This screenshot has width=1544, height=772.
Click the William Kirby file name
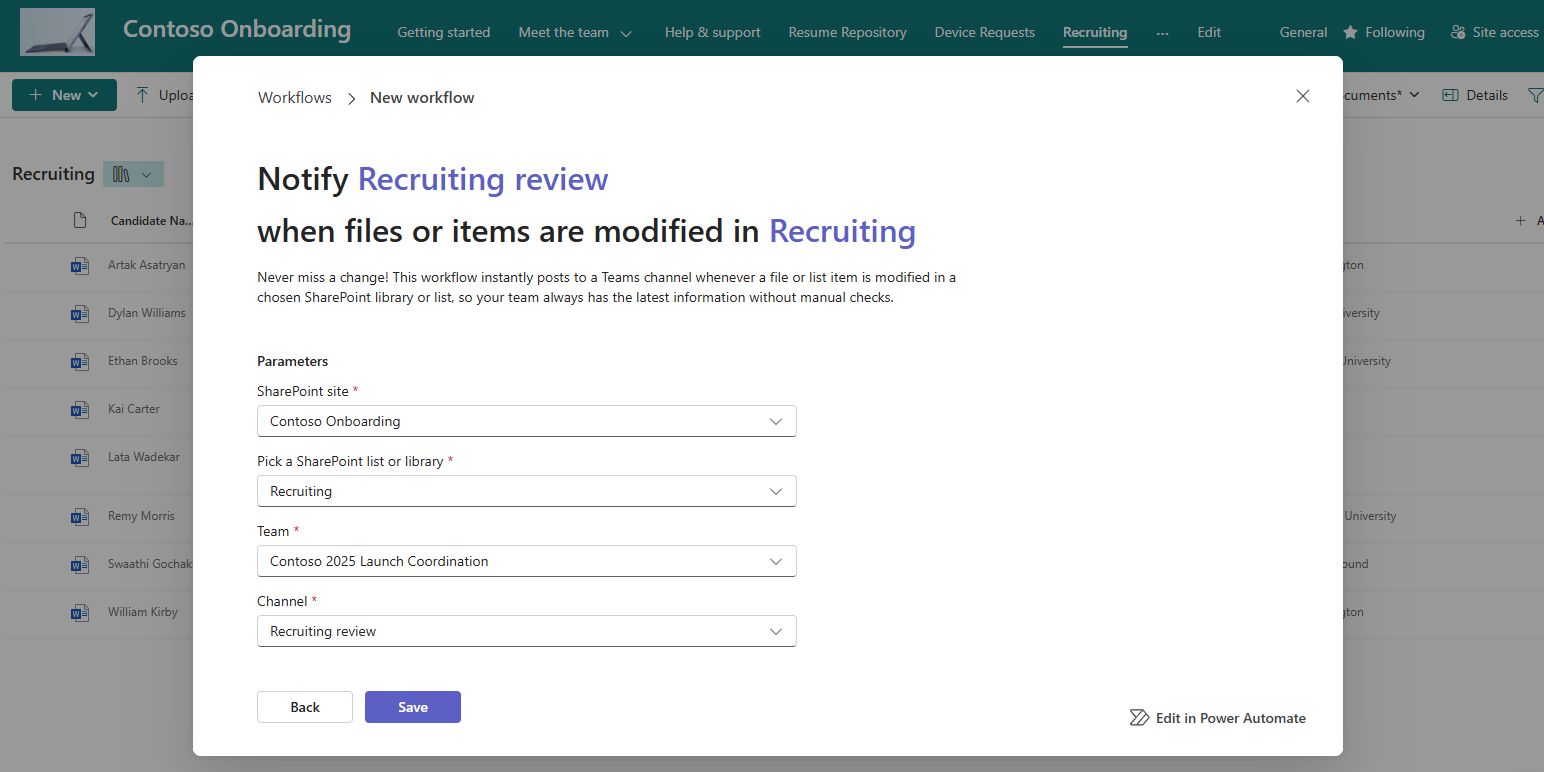(x=143, y=611)
